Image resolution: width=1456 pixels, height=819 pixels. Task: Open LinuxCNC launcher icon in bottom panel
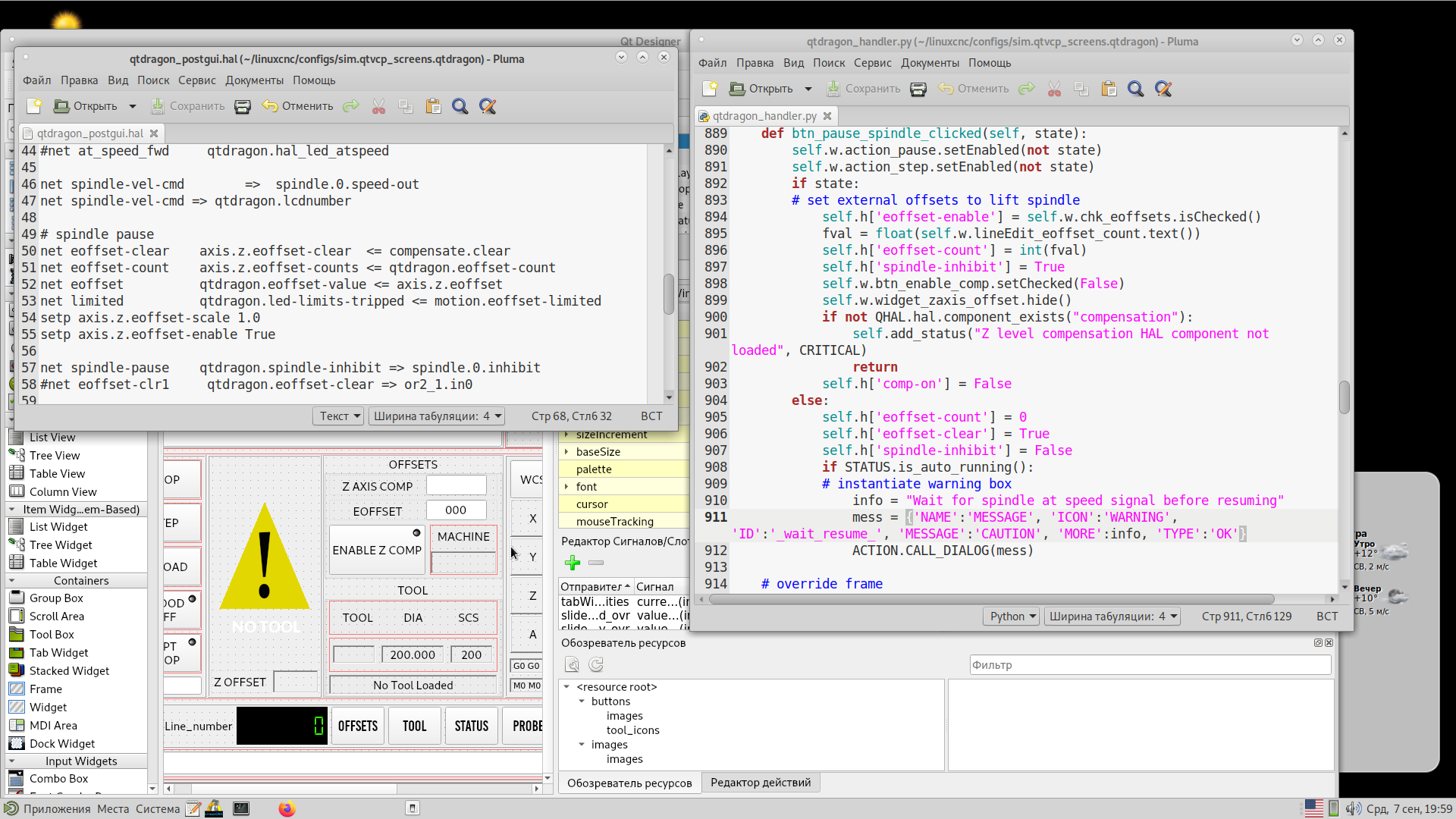(215, 808)
